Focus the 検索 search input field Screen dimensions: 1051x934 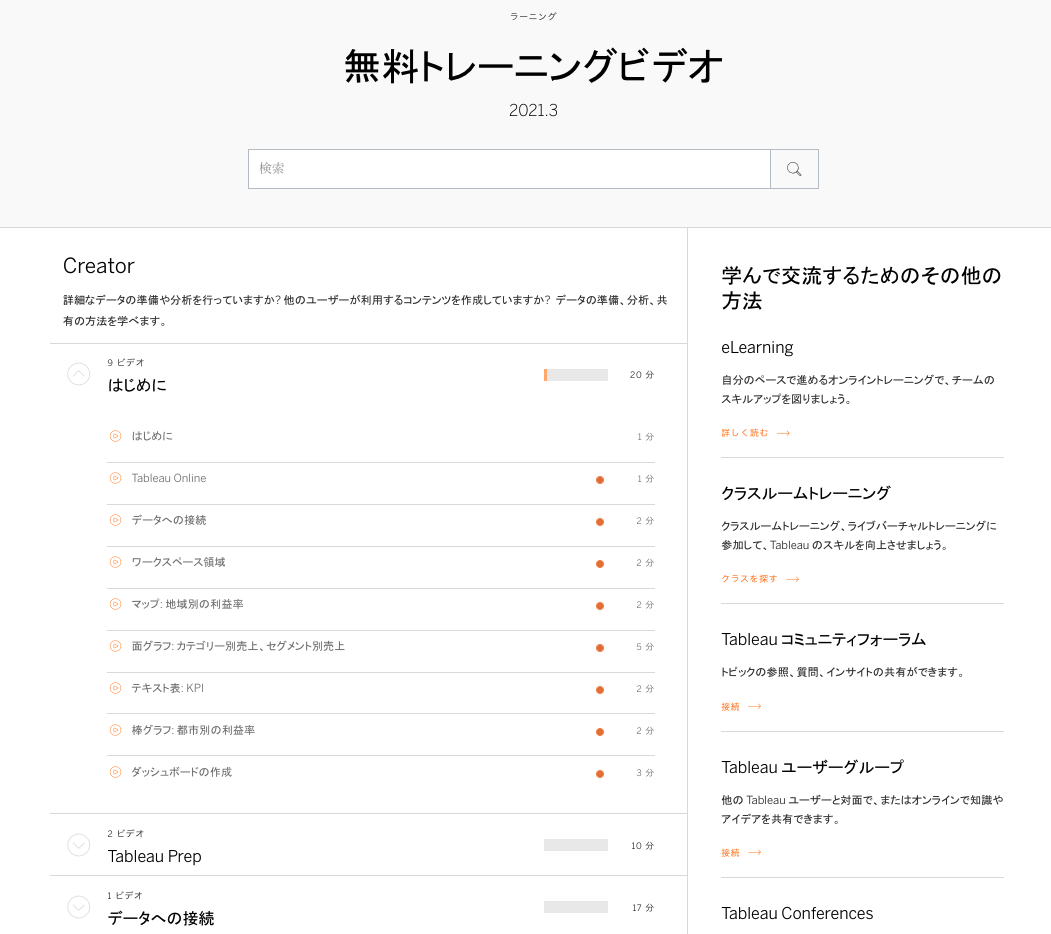tap(509, 169)
